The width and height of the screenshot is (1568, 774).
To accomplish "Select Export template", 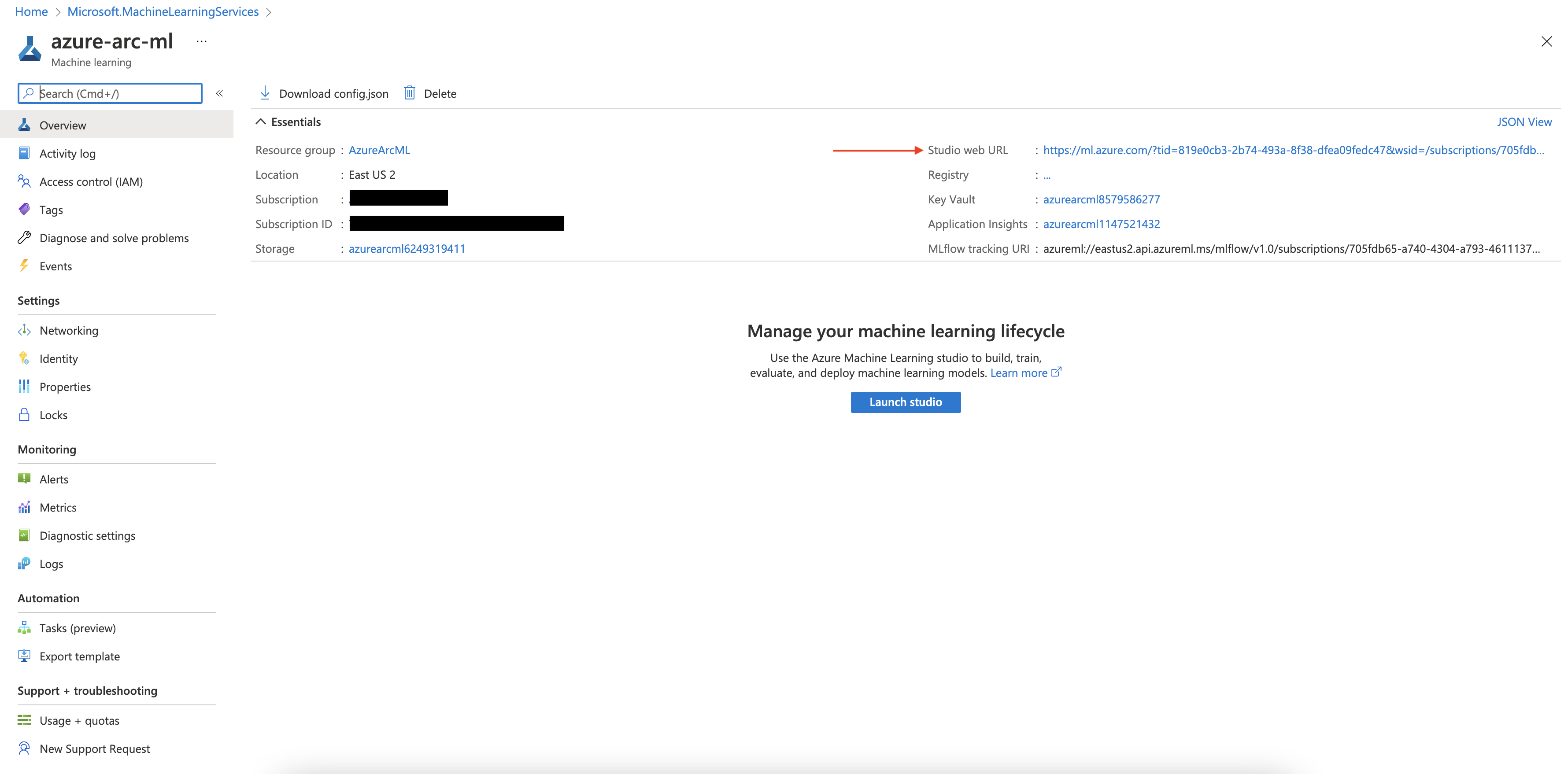I will click(x=80, y=656).
